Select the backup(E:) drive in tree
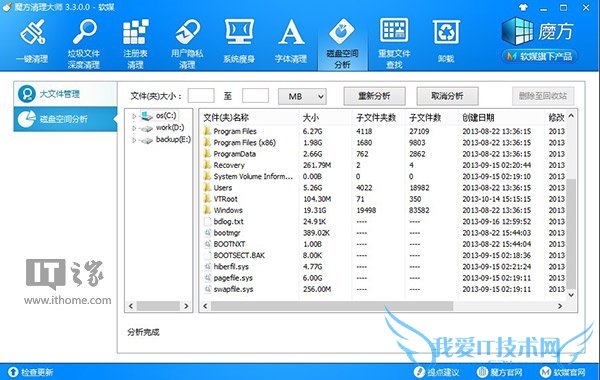The height and width of the screenshot is (380, 600). 173,140
